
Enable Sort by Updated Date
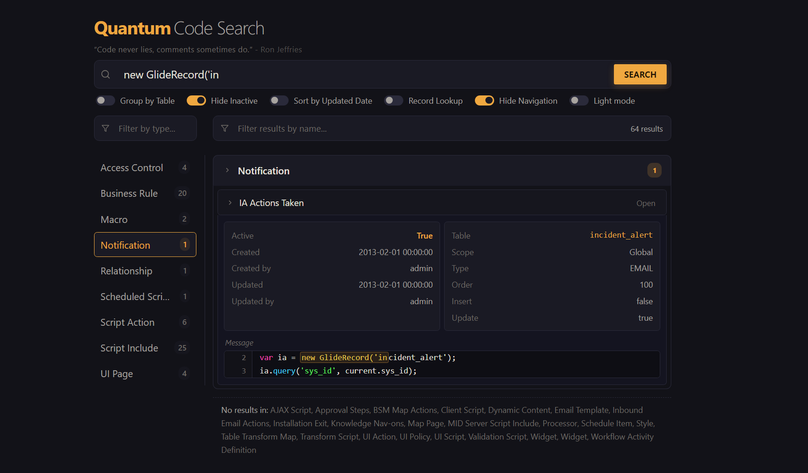[x=279, y=101]
